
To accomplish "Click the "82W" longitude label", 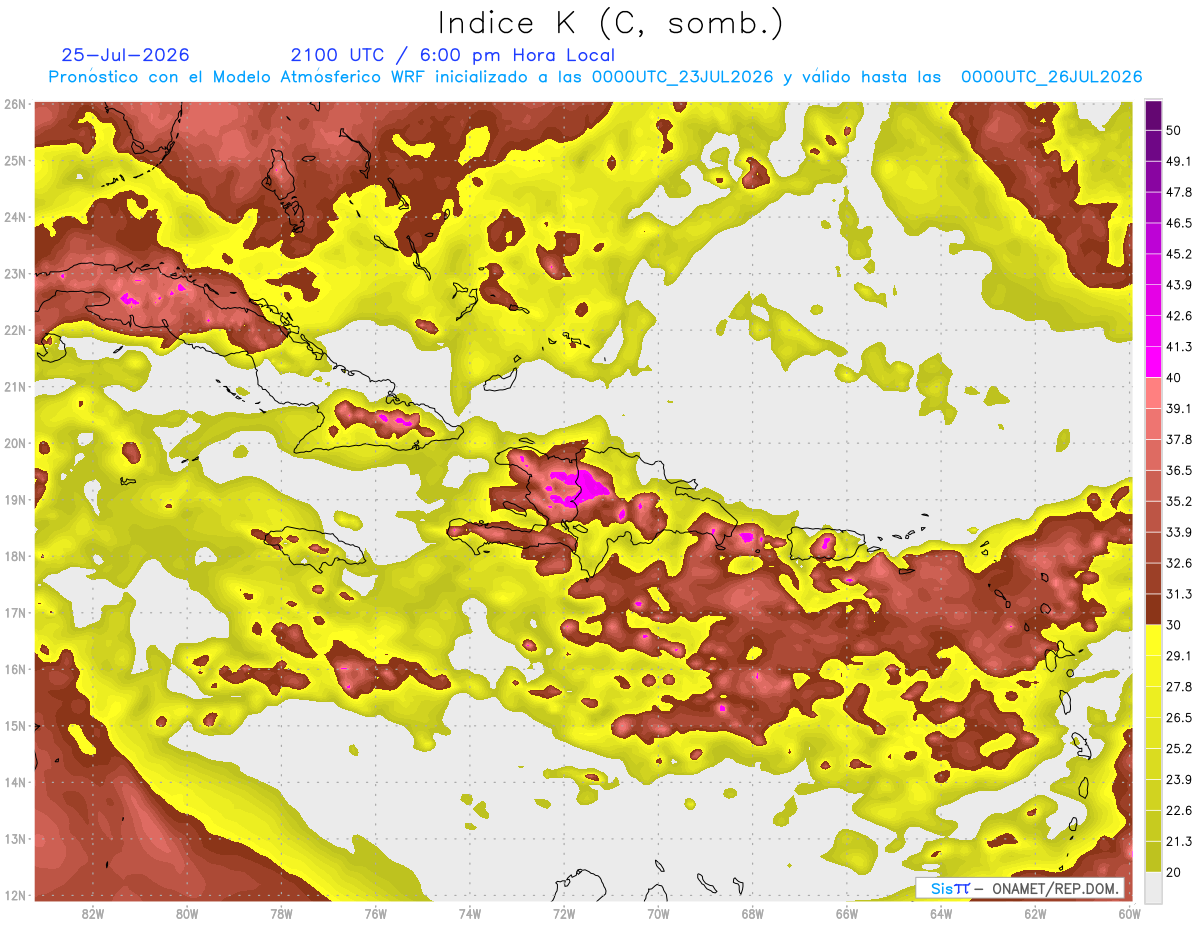I will [93, 914].
